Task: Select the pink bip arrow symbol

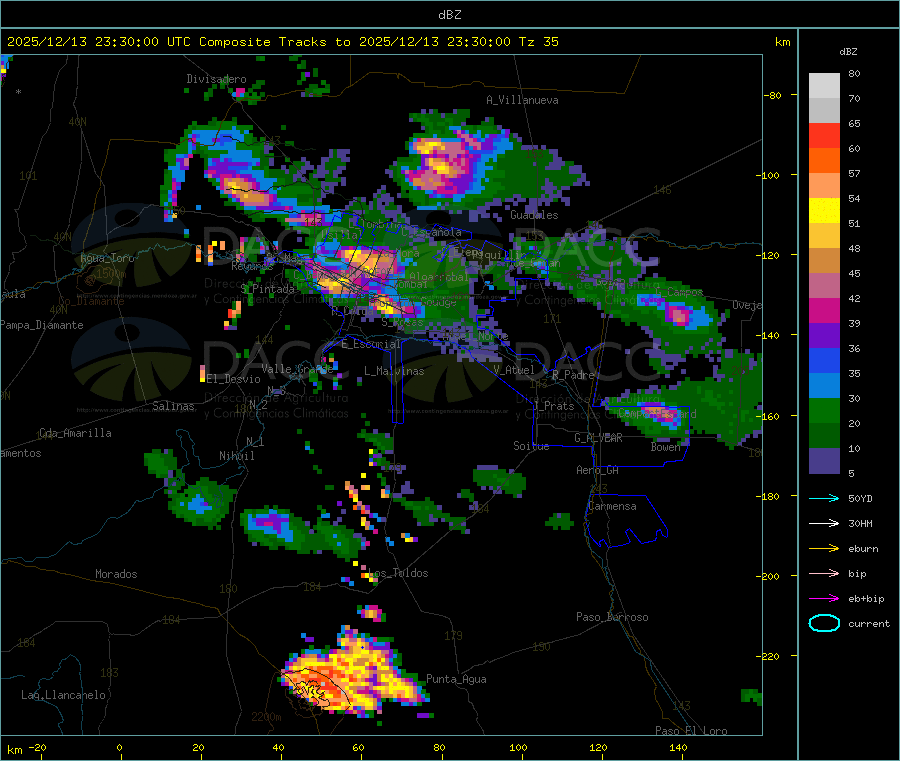Action: 824,573
